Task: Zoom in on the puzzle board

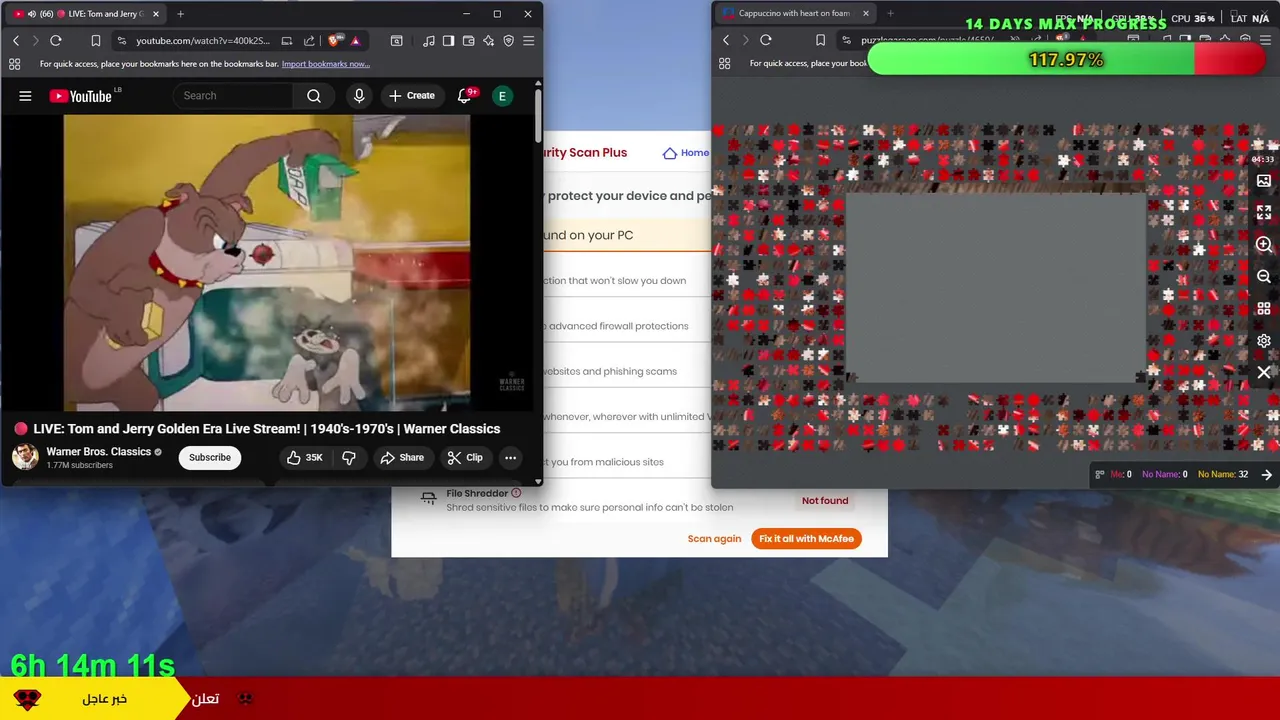Action: point(1264,245)
